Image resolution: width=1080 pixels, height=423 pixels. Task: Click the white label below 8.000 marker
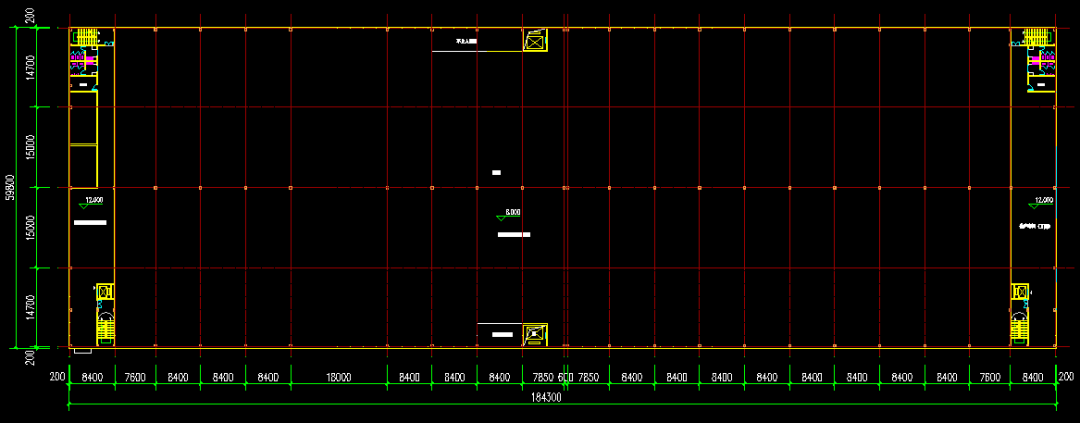coord(514,235)
